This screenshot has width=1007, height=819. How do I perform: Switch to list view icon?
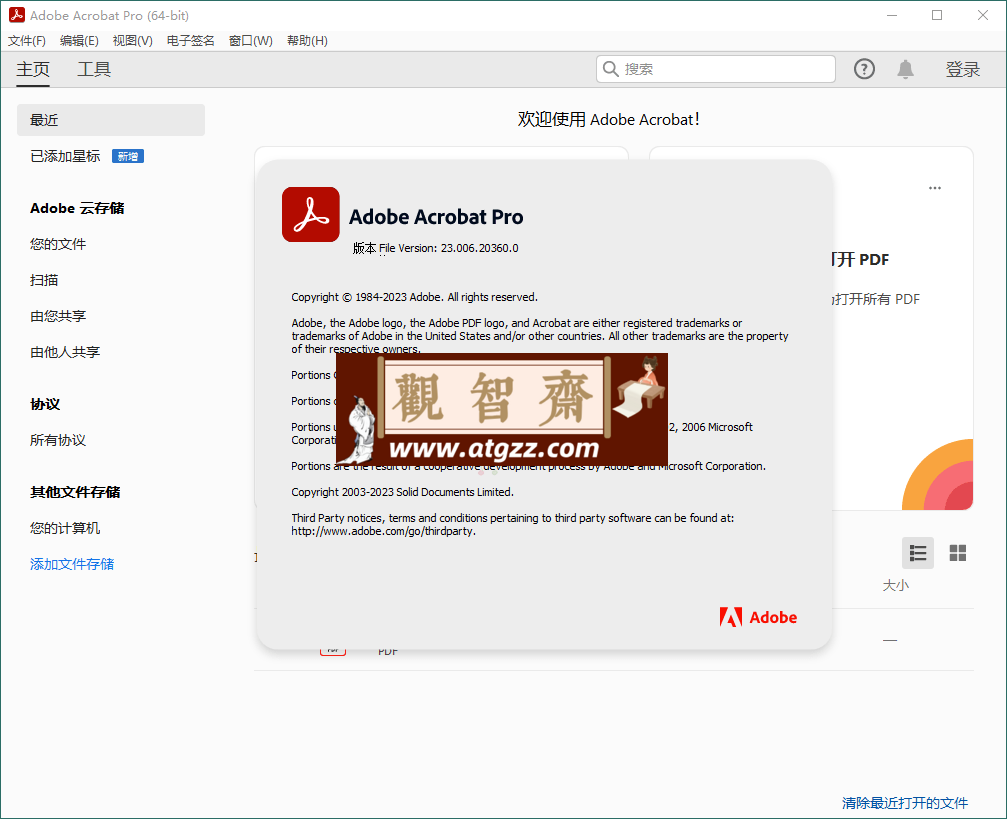(918, 553)
